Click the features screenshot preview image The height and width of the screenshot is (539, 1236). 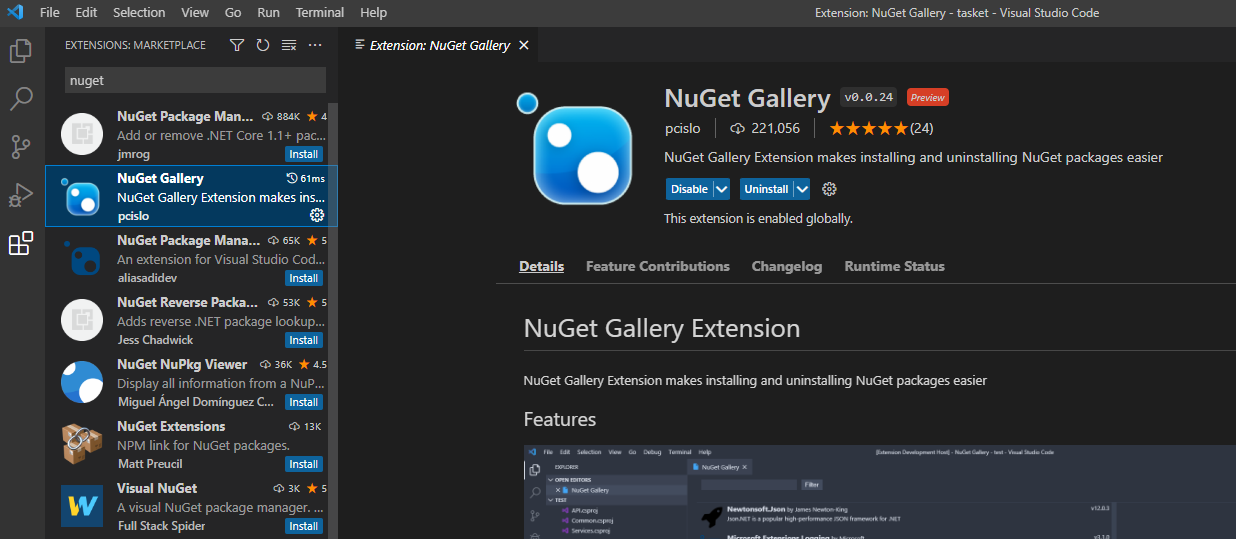point(880,492)
